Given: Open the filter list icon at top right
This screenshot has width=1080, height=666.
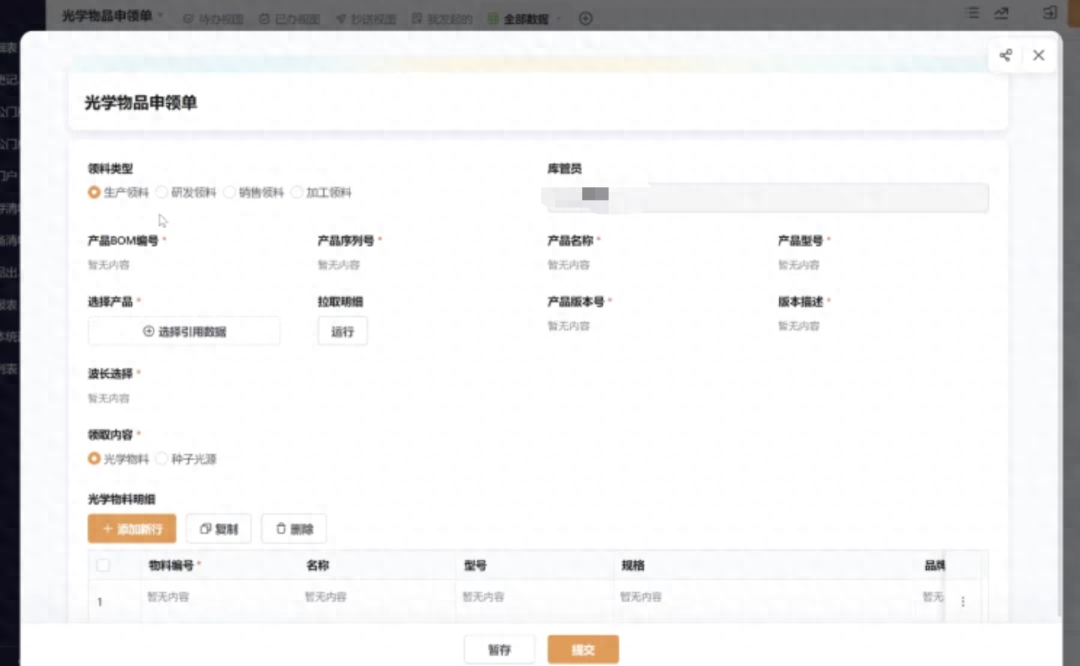Looking at the screenshot, I should [x=971, y=12].
